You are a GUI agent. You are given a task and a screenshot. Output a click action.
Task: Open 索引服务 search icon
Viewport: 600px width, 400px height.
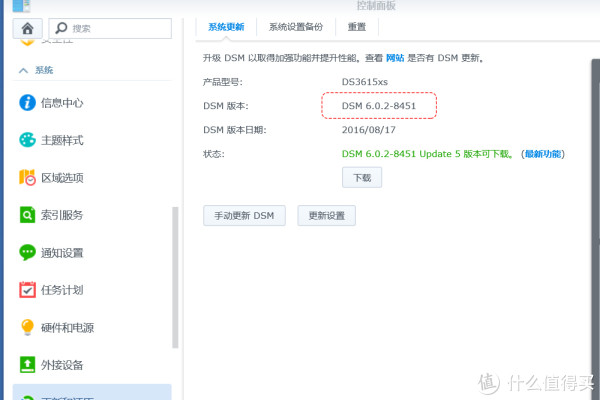(27, 215)
